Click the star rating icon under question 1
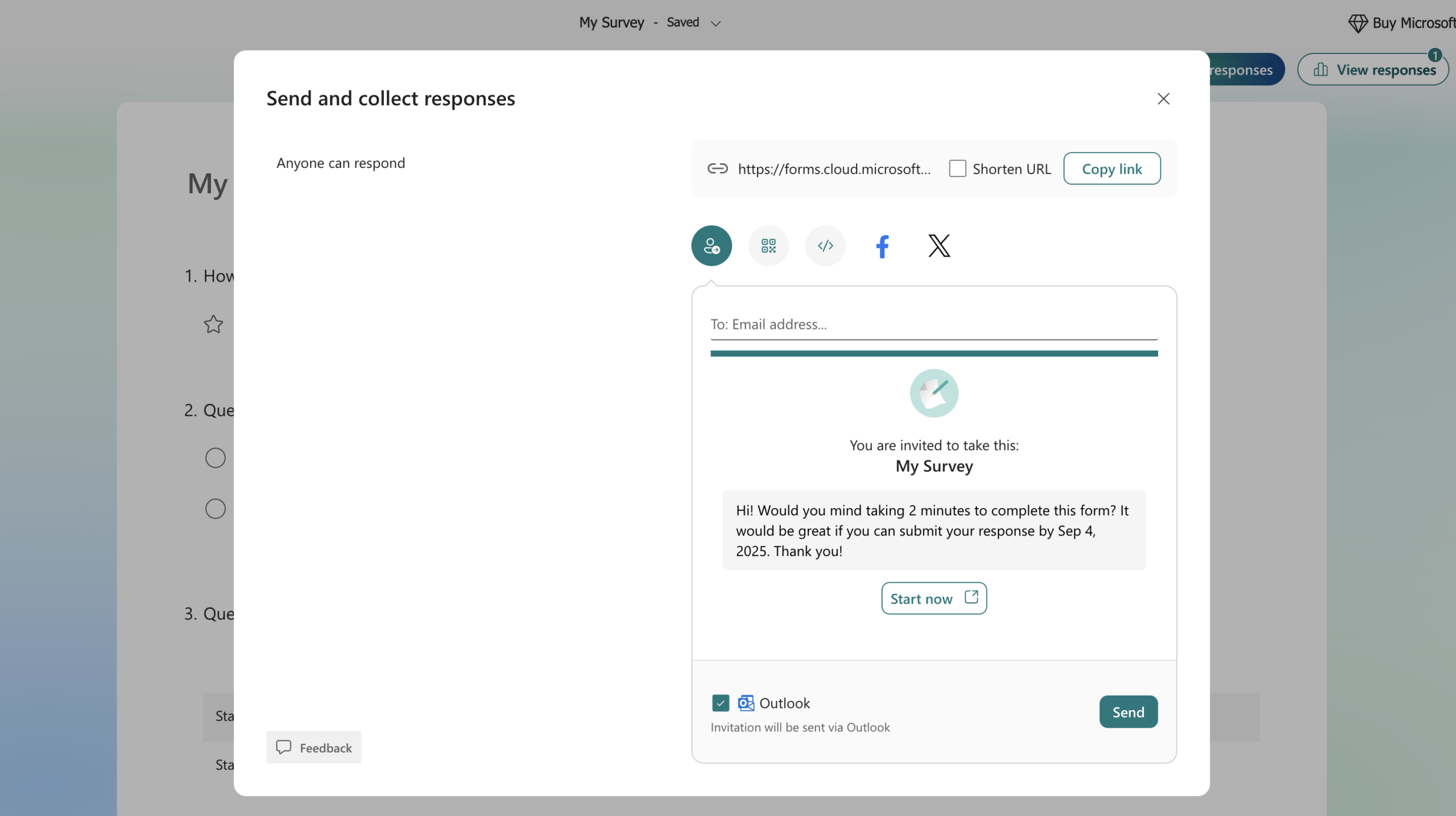 pos(213,324)
